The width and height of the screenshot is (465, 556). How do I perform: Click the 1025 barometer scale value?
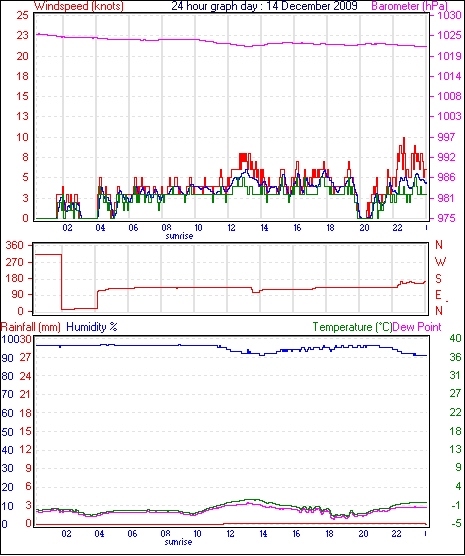(x=449, y=35)
